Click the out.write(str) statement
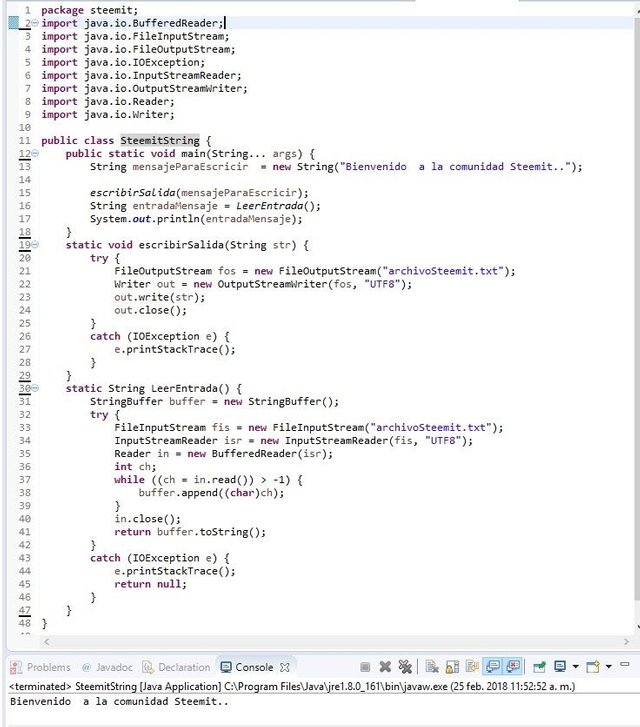Image resolution: width=640 pixels, height=727 pixels. coord(160,297)
